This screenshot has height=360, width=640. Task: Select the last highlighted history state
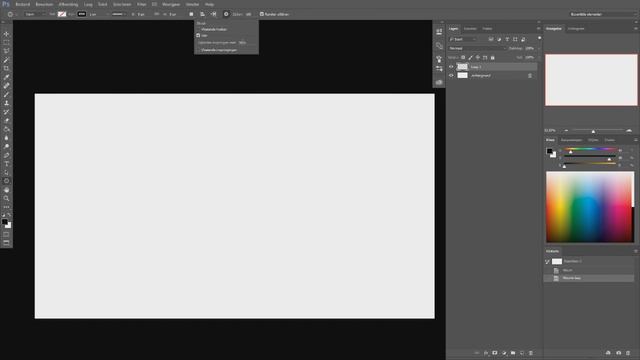[589, 278]
